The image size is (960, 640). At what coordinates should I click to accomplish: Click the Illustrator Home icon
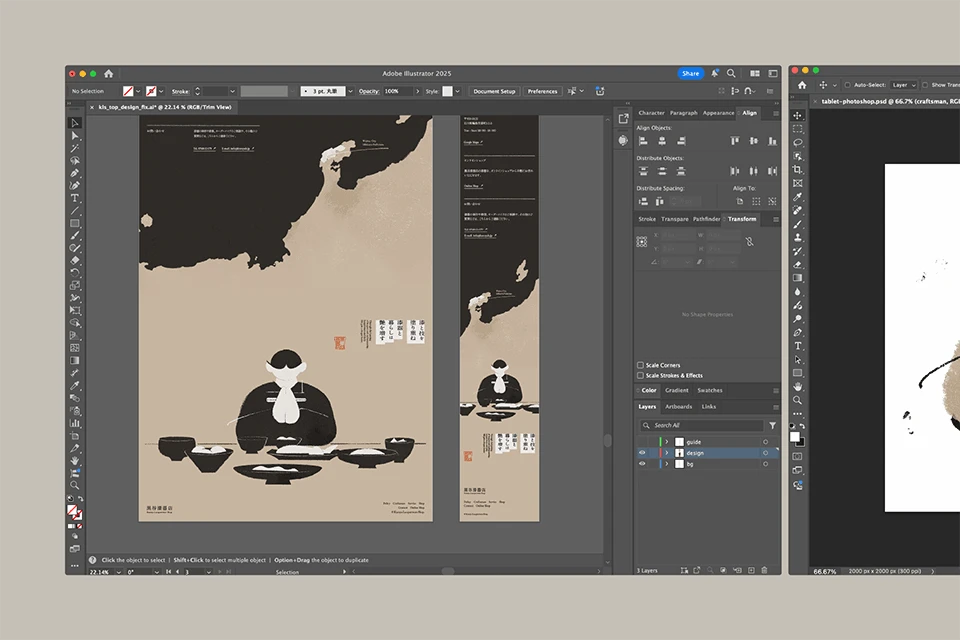(108, 73)
